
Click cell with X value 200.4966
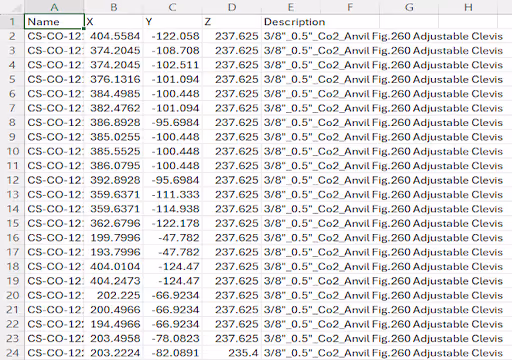click(x=113, y=310)
